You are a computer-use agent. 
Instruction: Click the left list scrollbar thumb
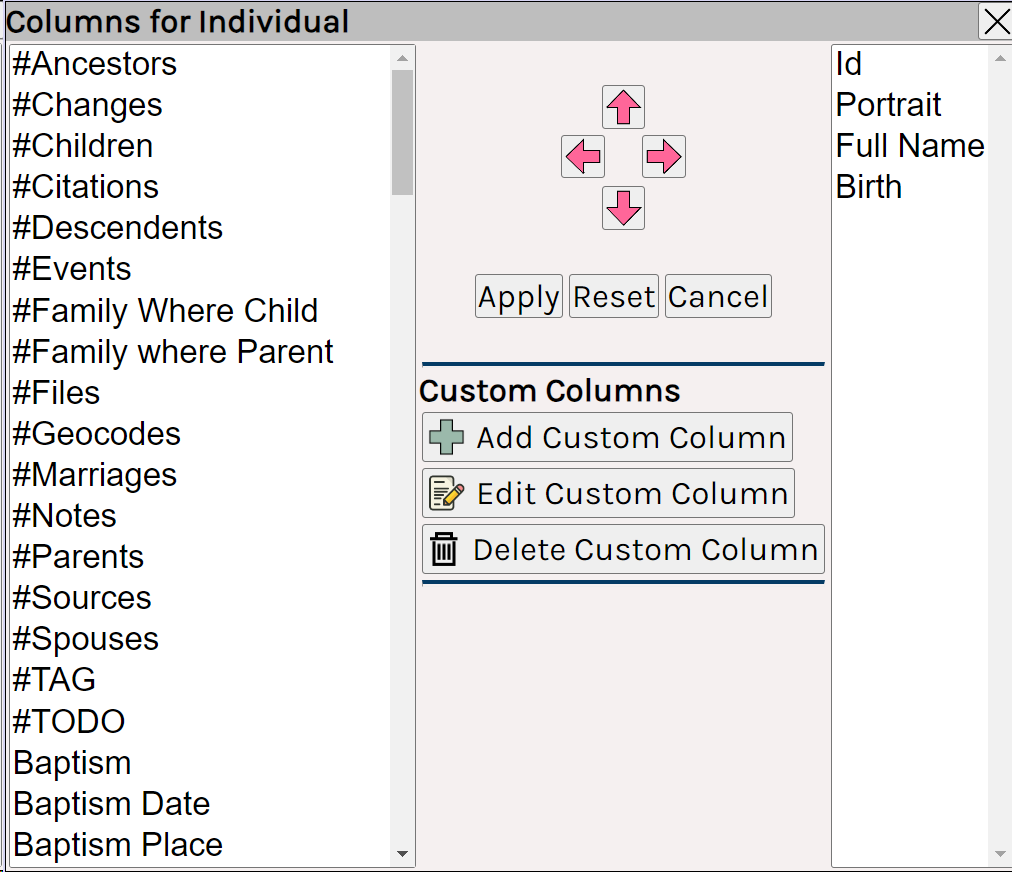[x=402, y=132]
